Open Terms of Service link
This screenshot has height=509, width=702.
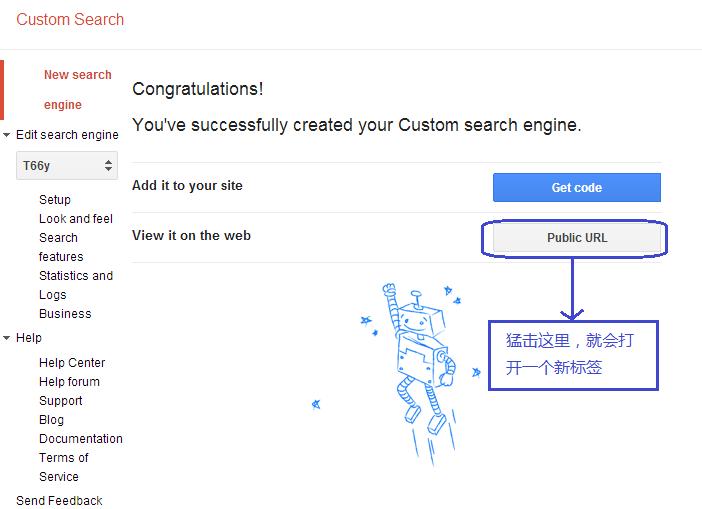click(x=63, y=467)
